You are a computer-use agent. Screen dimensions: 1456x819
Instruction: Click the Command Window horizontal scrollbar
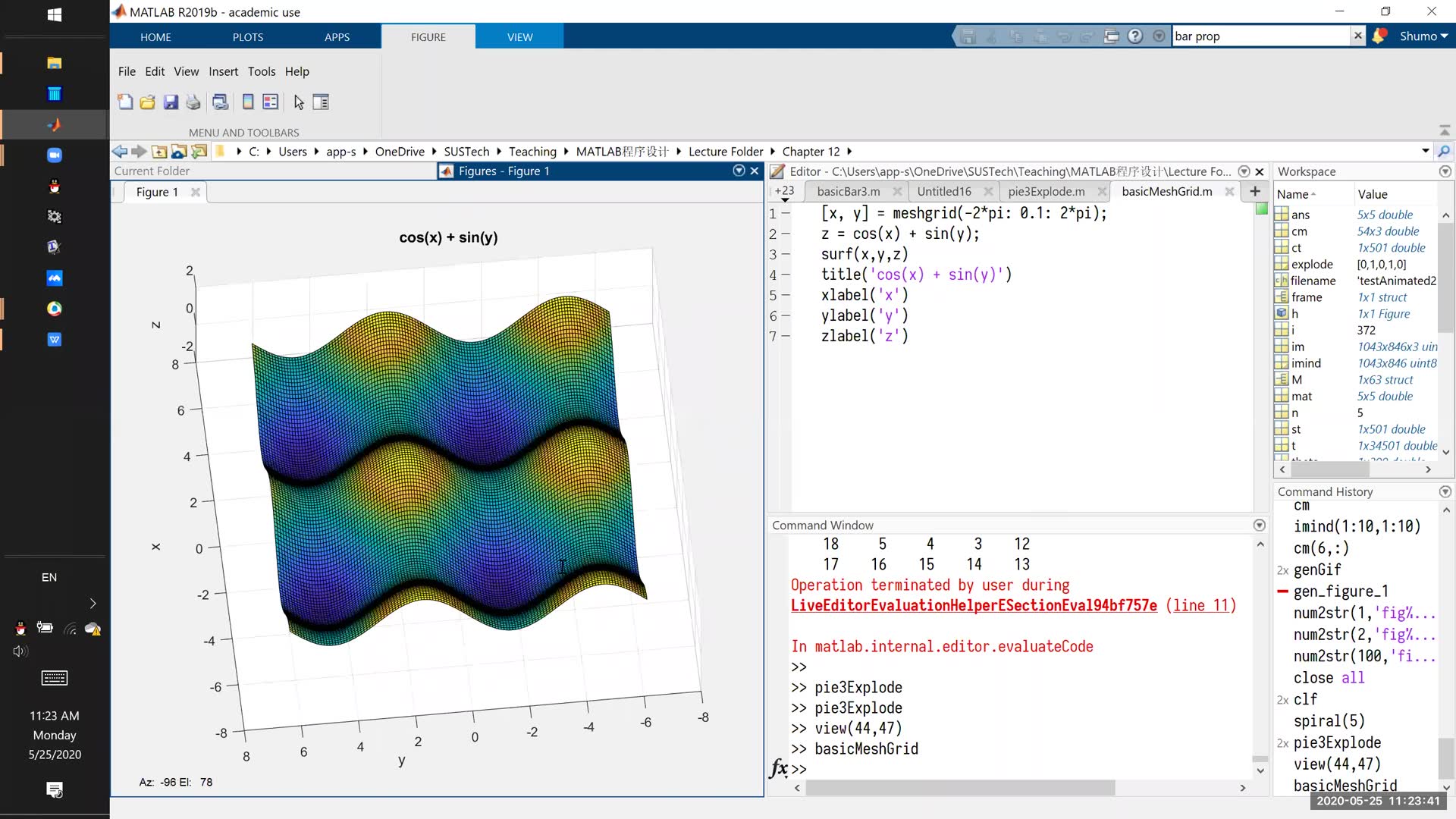(960, 788)
